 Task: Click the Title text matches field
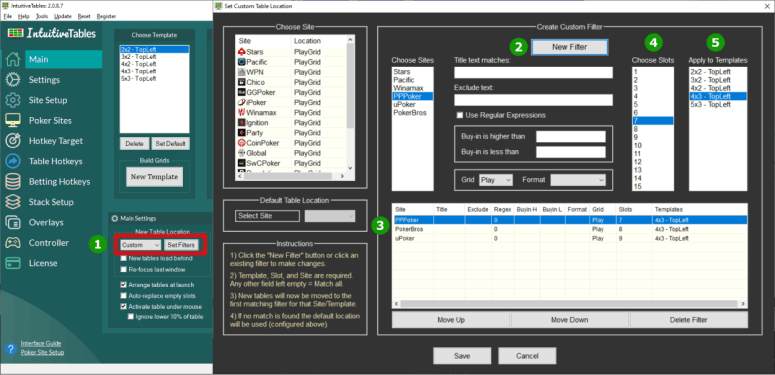pos(533,73)
